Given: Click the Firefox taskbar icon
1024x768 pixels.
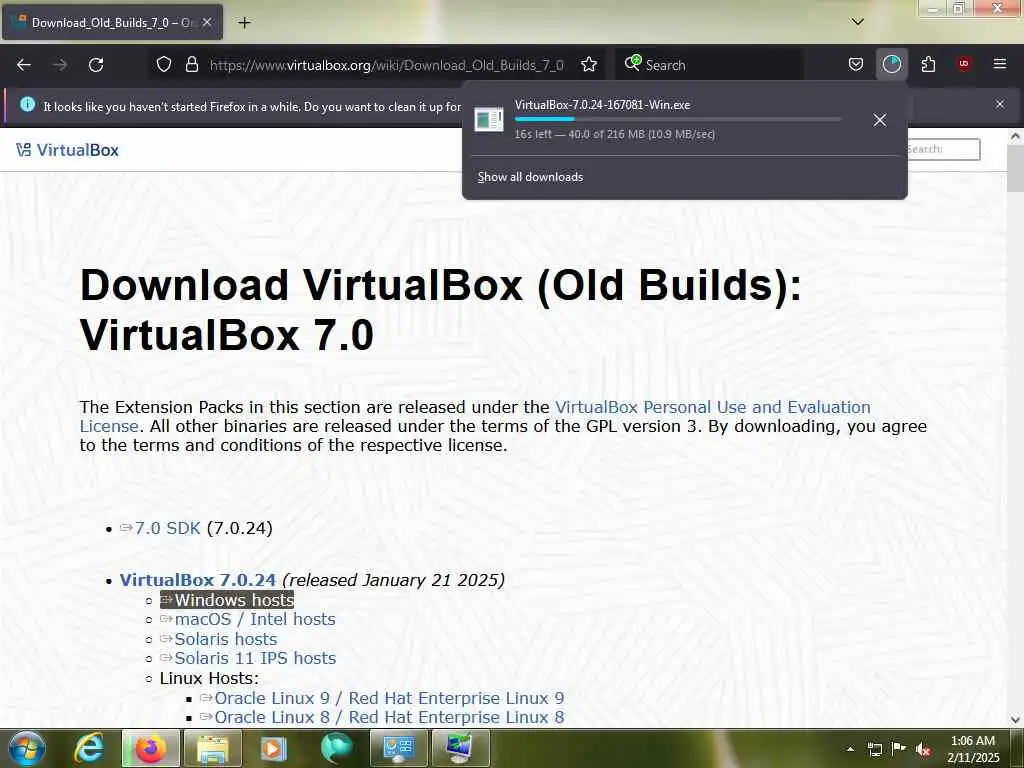Looking at the screenshot, I should 150,748.
